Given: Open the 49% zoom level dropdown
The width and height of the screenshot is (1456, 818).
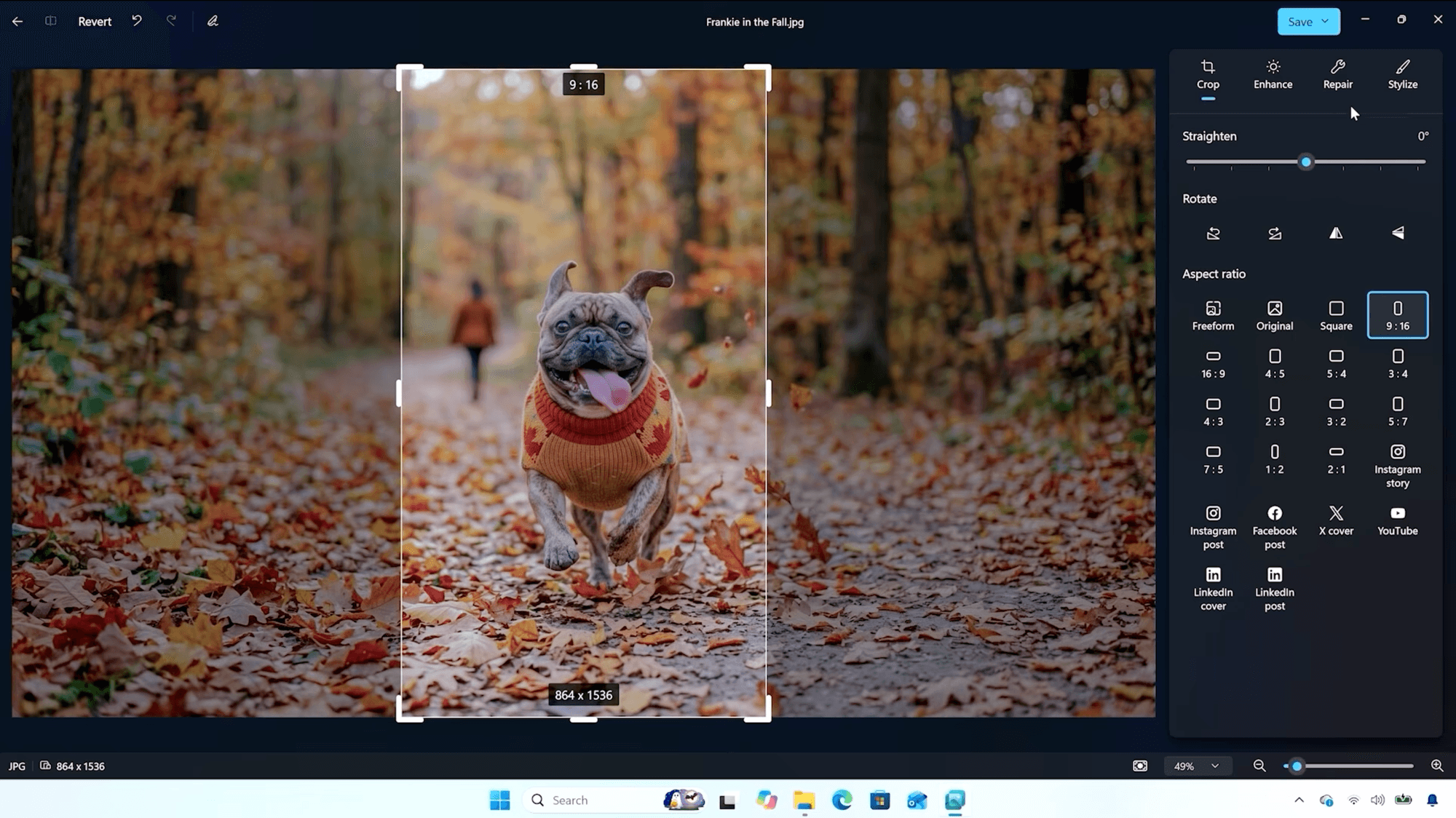Looking at the screenshot, I should coord(1197,766).
